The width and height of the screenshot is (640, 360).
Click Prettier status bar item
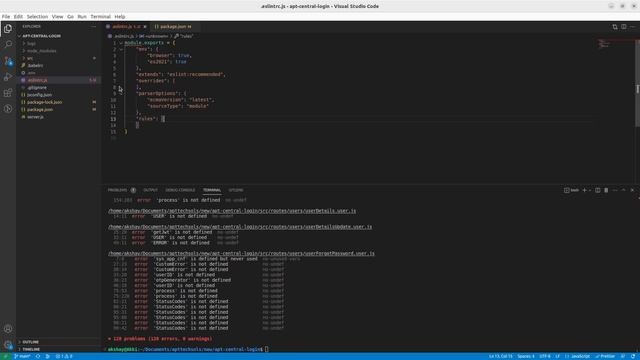click(605, 356)
